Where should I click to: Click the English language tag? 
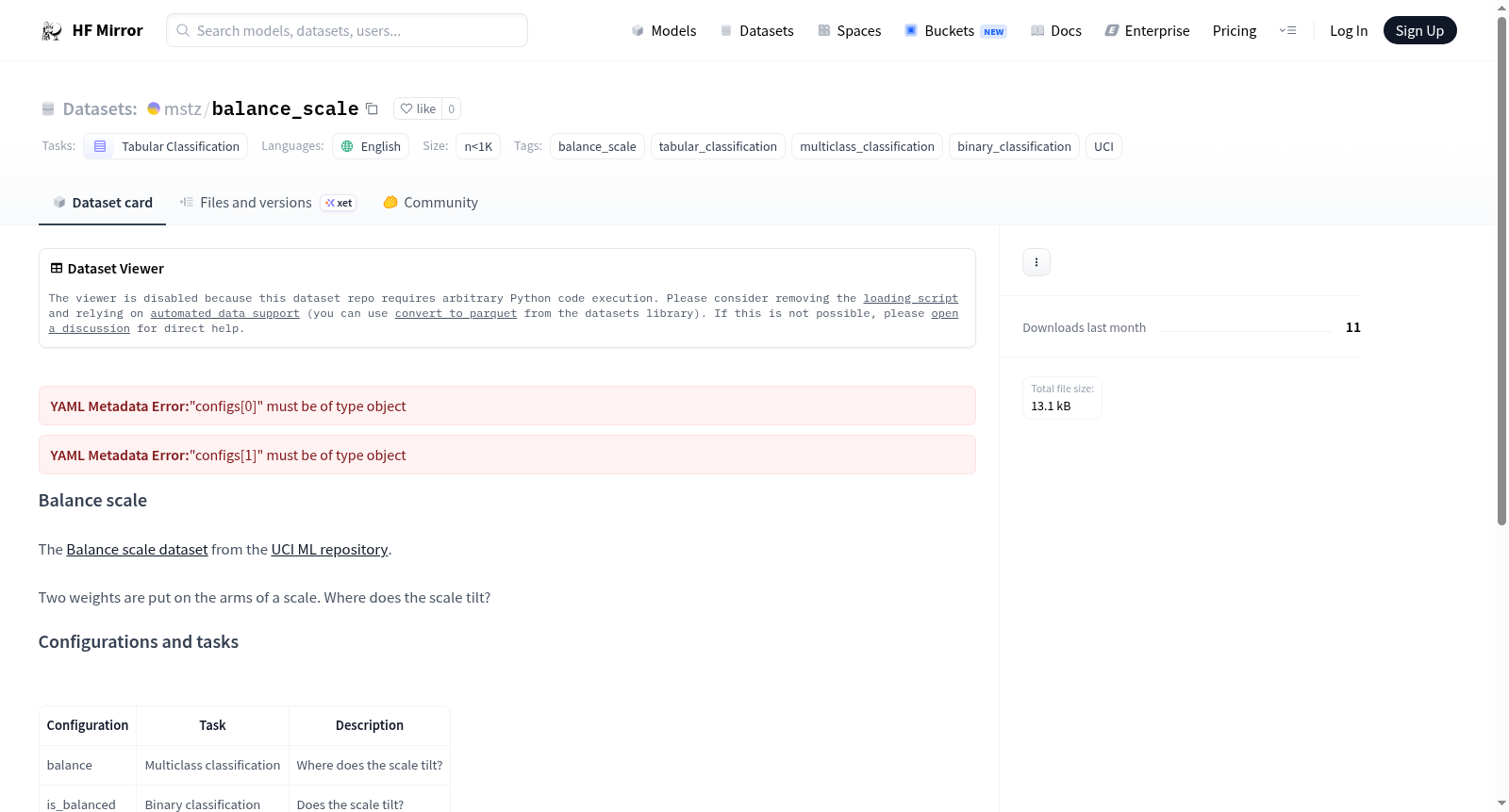[371, 146]
